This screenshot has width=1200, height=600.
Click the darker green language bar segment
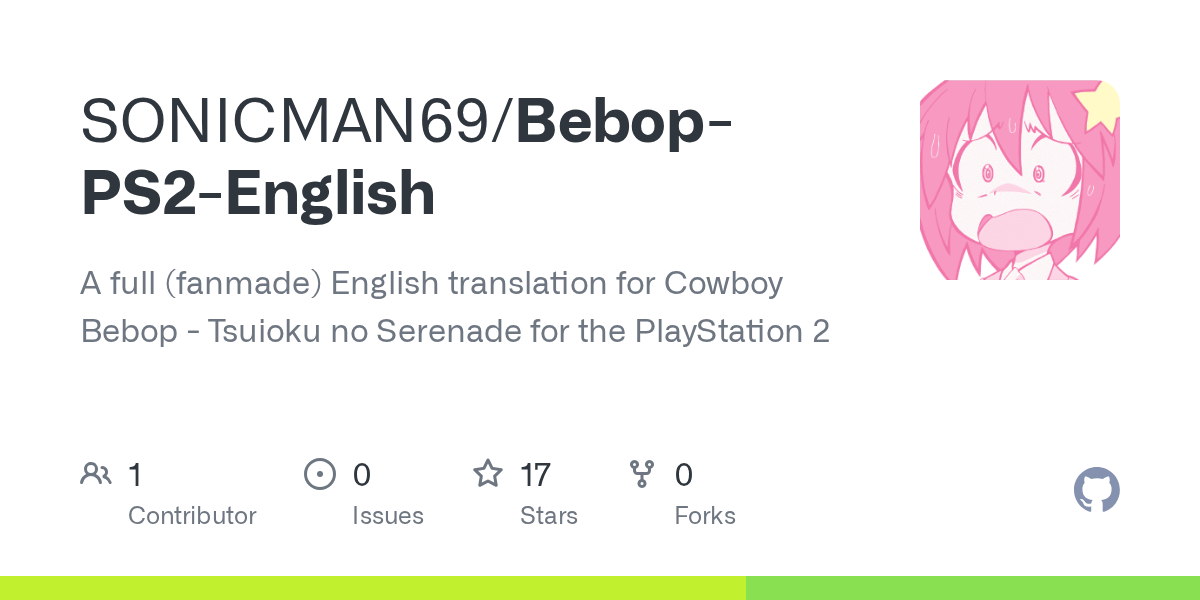tap(972, 588)
